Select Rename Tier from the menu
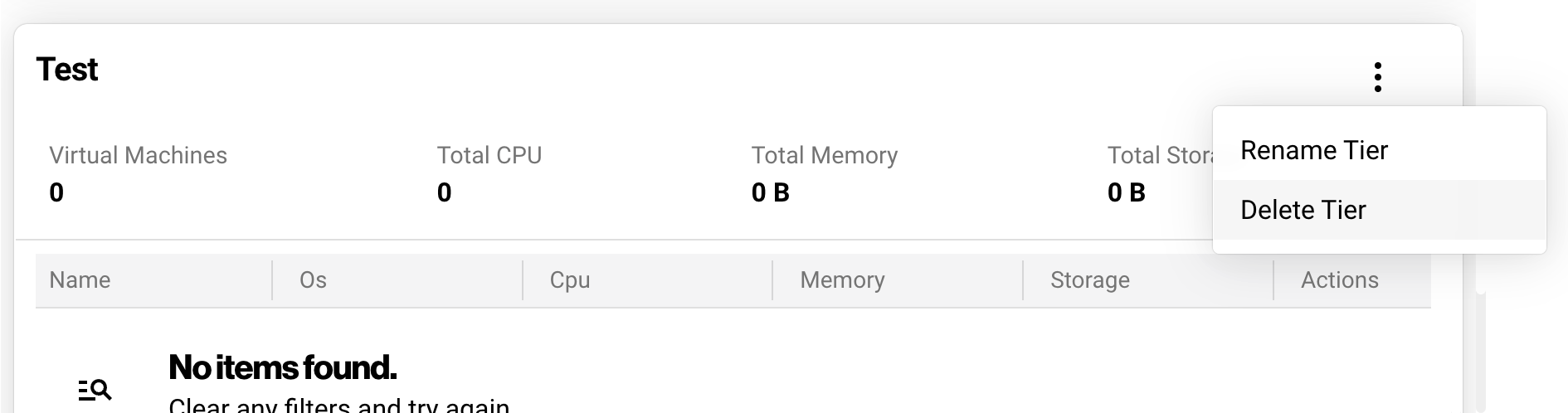Screen dimensions: 1568x413 coord(1314,150)
